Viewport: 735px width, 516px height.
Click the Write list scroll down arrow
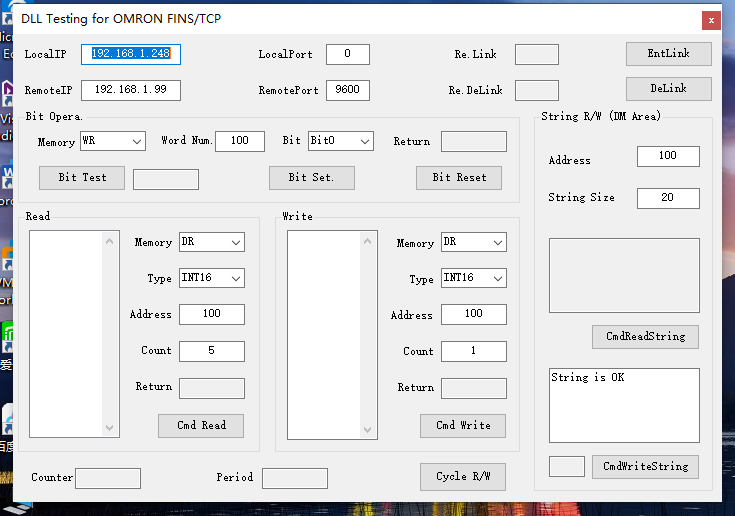click(368, 429)
